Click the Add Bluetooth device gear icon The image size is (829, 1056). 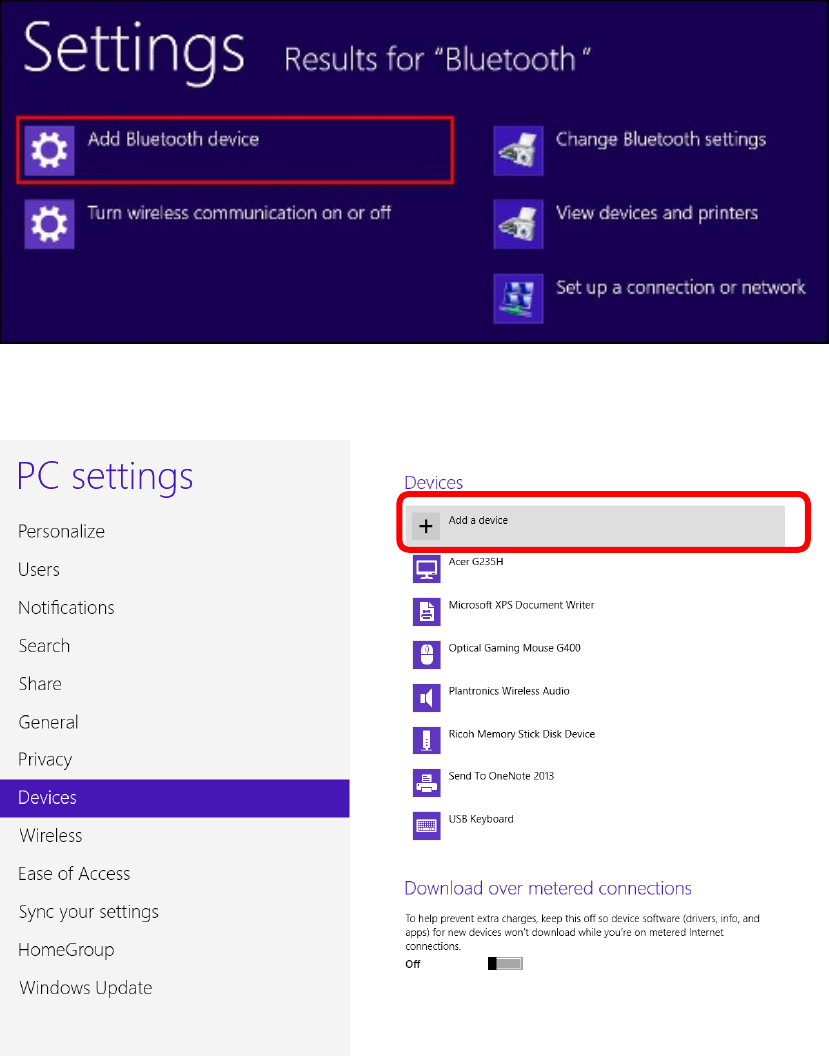(x=49, y=150)
